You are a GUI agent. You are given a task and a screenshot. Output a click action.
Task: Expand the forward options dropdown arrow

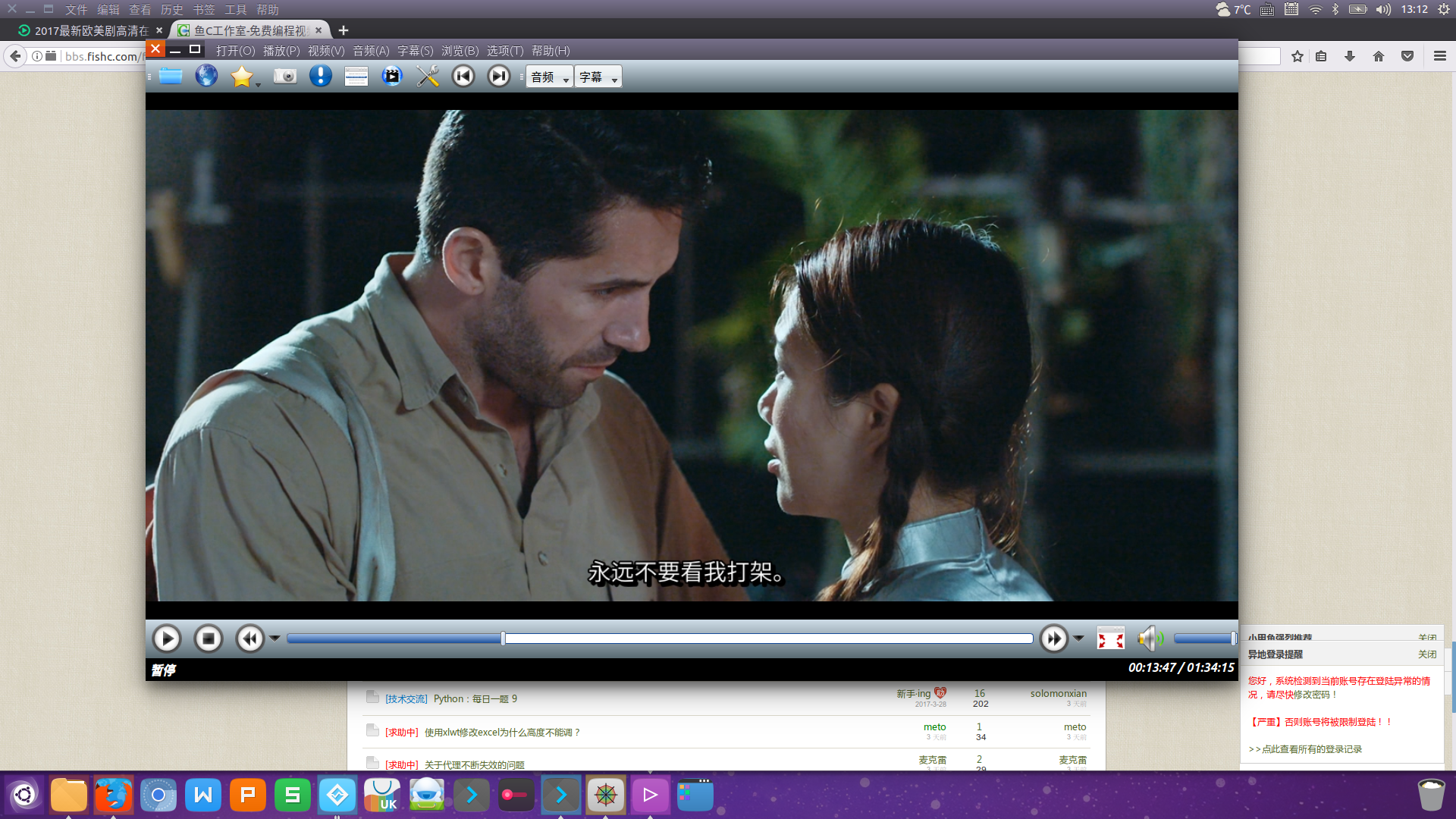pyautogui.click(x=1078, y=639)
